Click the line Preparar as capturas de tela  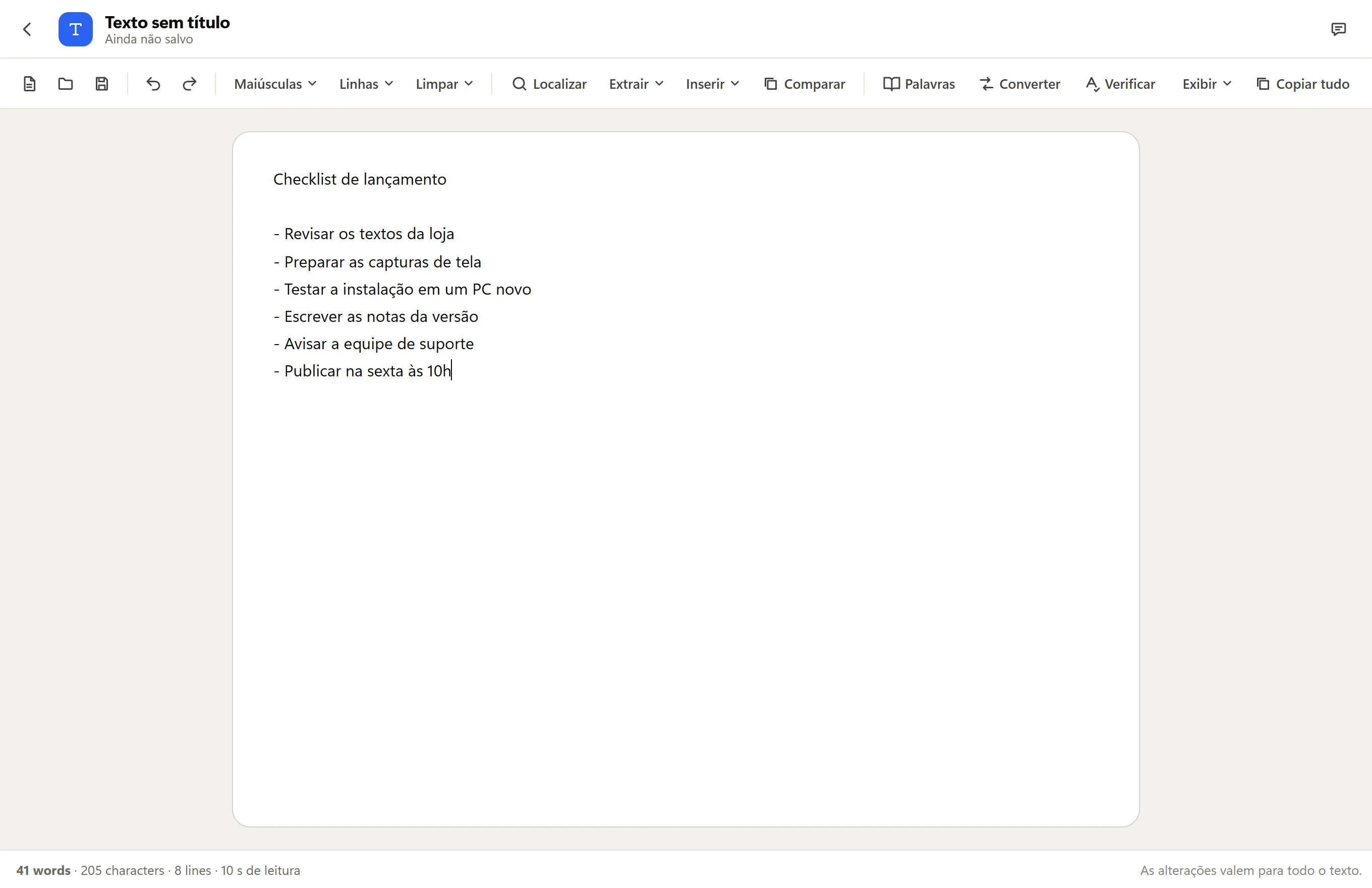click(x=377, y=262)
